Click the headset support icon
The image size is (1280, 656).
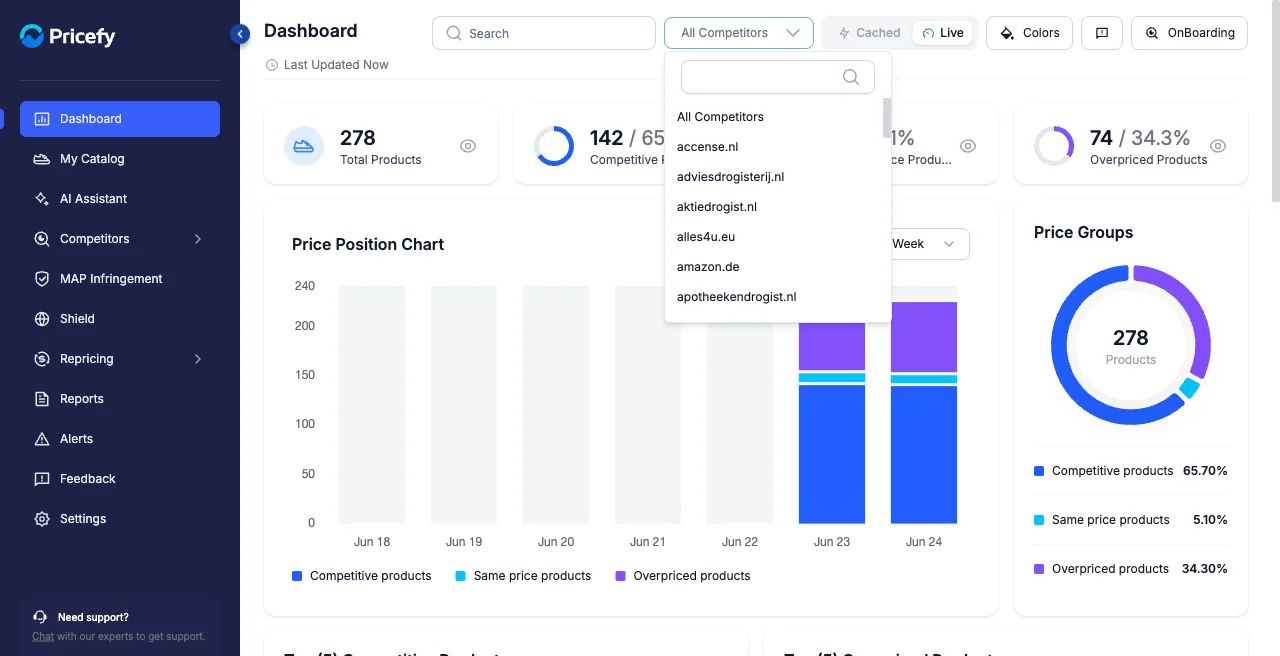40,617
